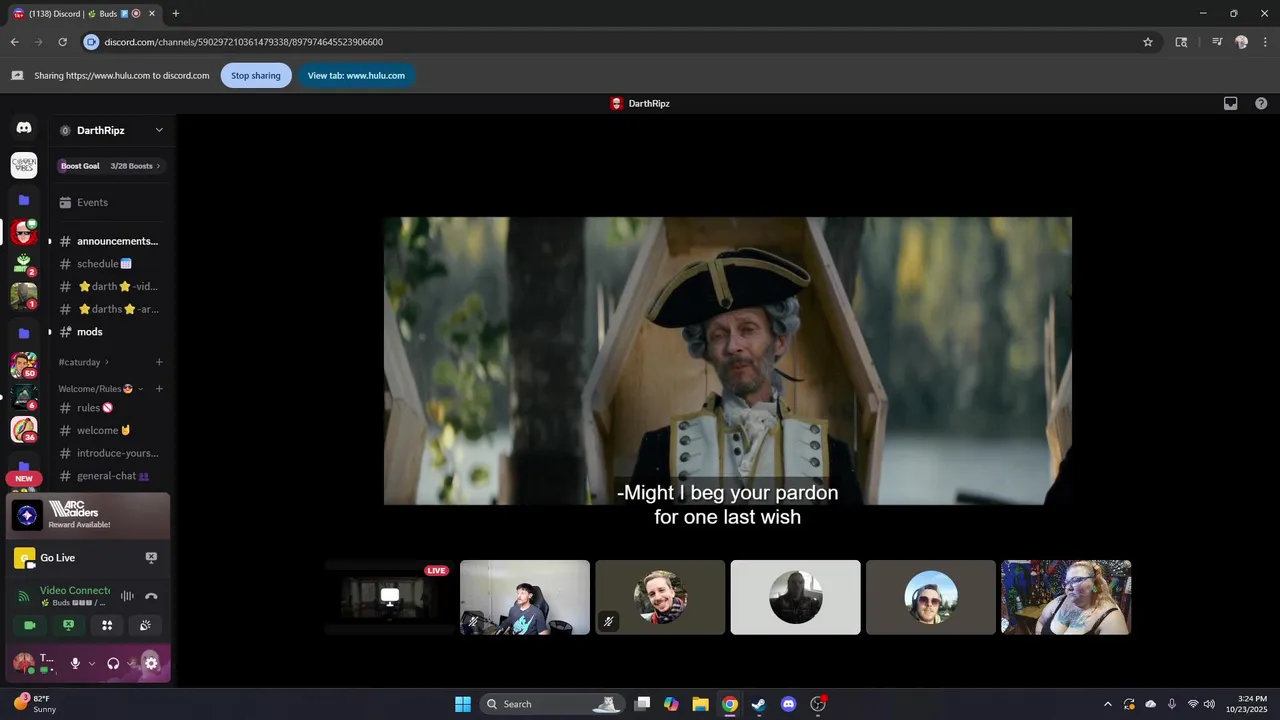Reload the Discord page
This screenshot has height=720, width=1280.
[62, 42]
